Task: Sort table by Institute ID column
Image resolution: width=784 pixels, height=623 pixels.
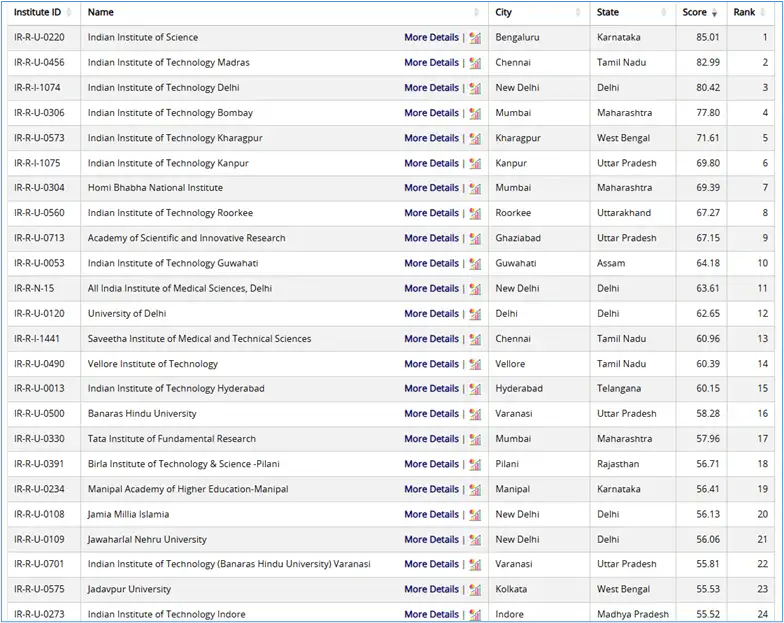Action: point(70,12)
